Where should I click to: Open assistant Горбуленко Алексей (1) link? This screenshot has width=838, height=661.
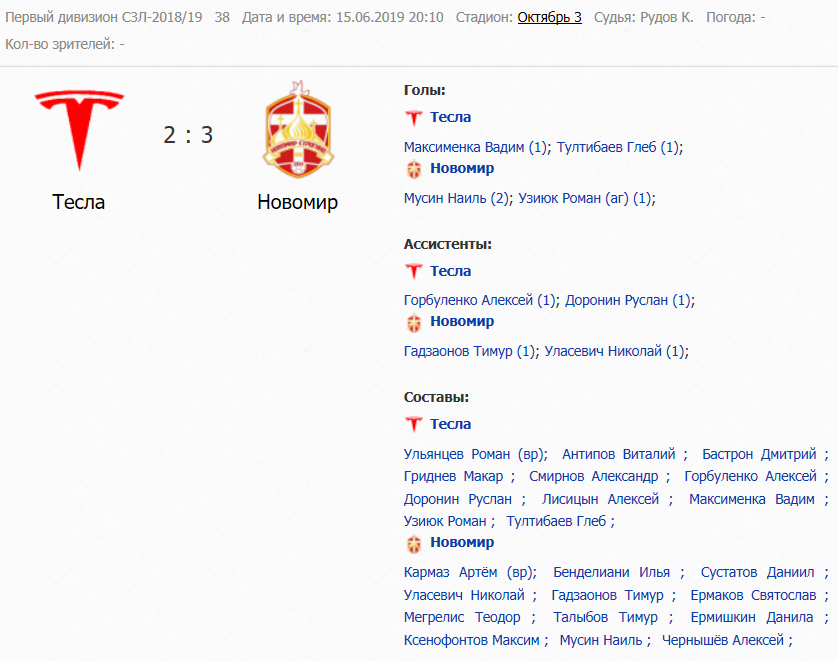pyautogui.click(x=479, y=300)
